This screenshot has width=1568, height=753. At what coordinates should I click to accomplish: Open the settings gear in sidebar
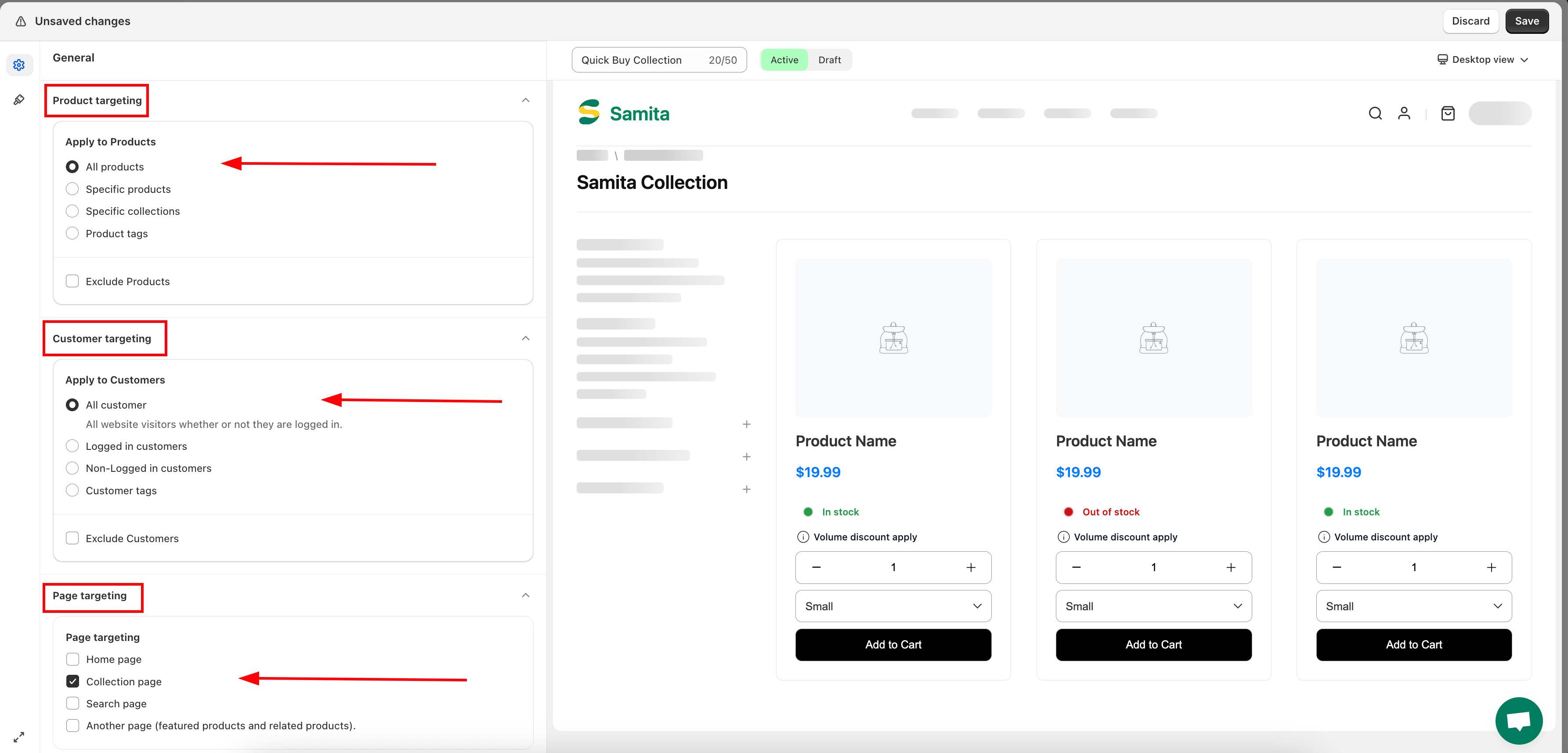click(19, 65)
